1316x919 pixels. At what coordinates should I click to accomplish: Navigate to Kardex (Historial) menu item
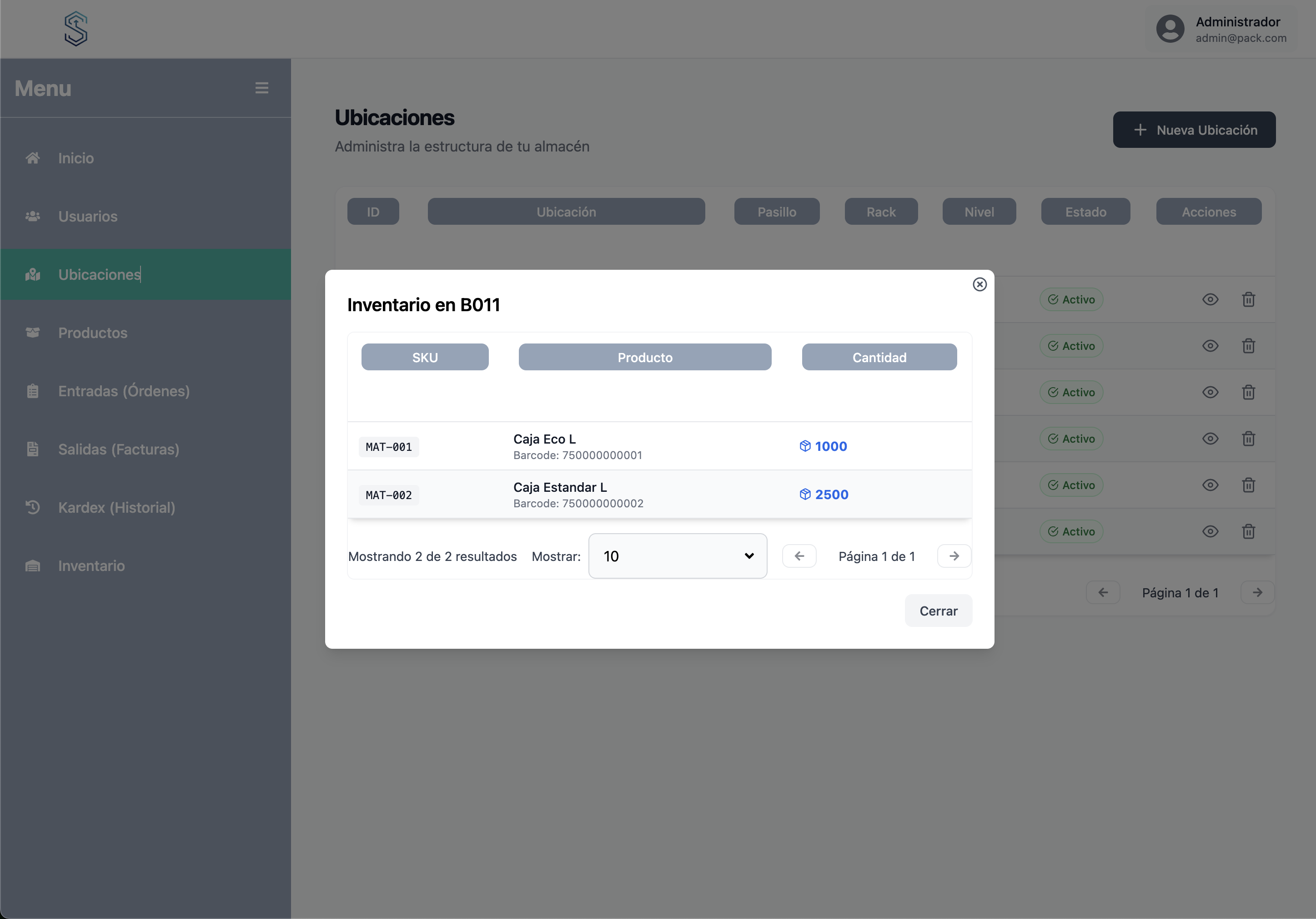pyautogui.click(x=116, y=507)
